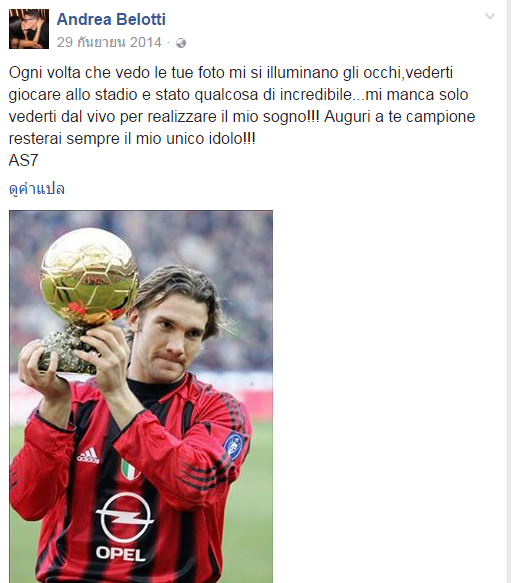Screen dimensions: 511x583
Task: Click the Opel lightning circle logo on jersey
Action: tap(124, 518)
